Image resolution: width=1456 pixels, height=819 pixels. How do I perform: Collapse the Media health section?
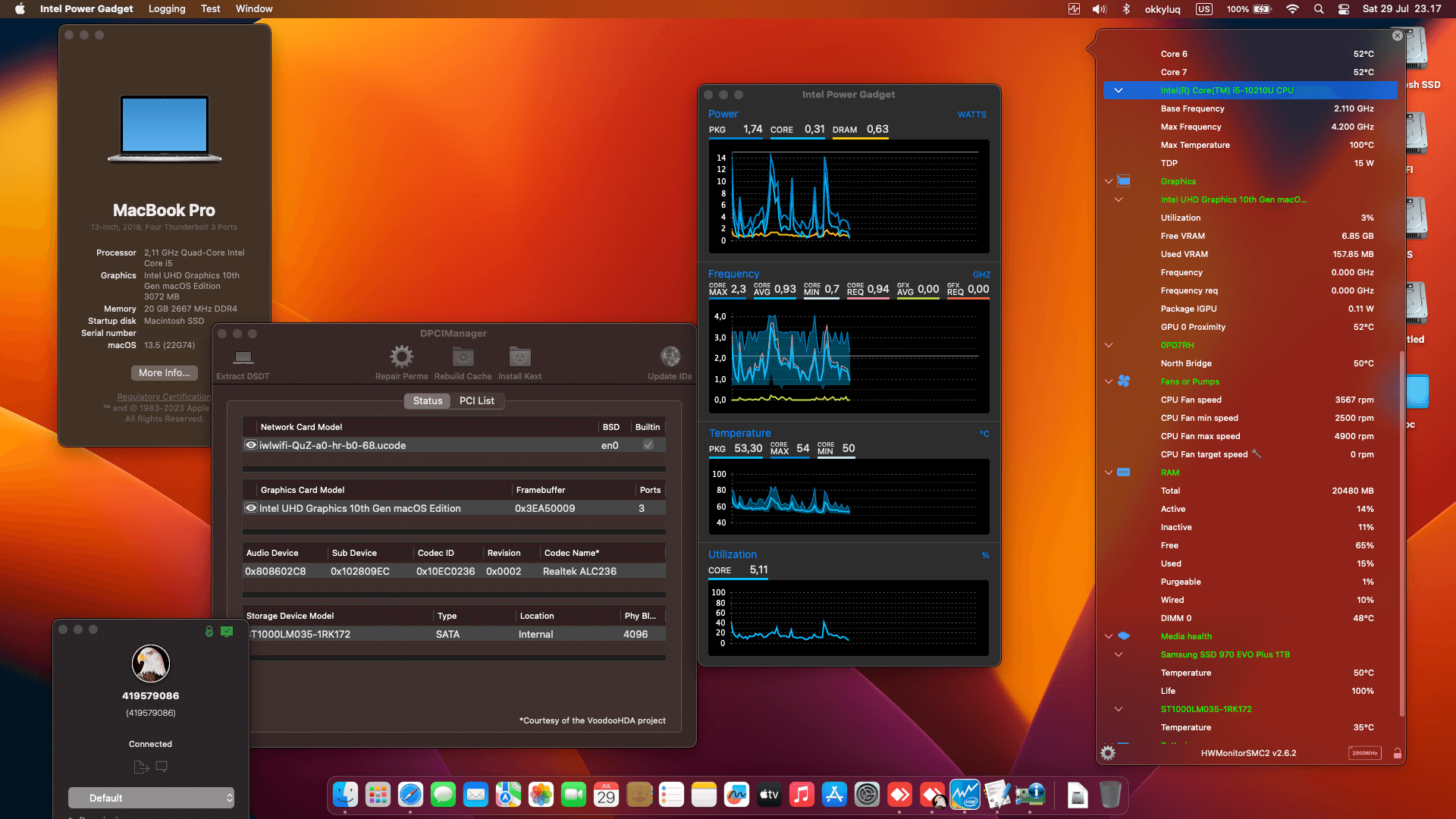click(x=1109, y=636)
